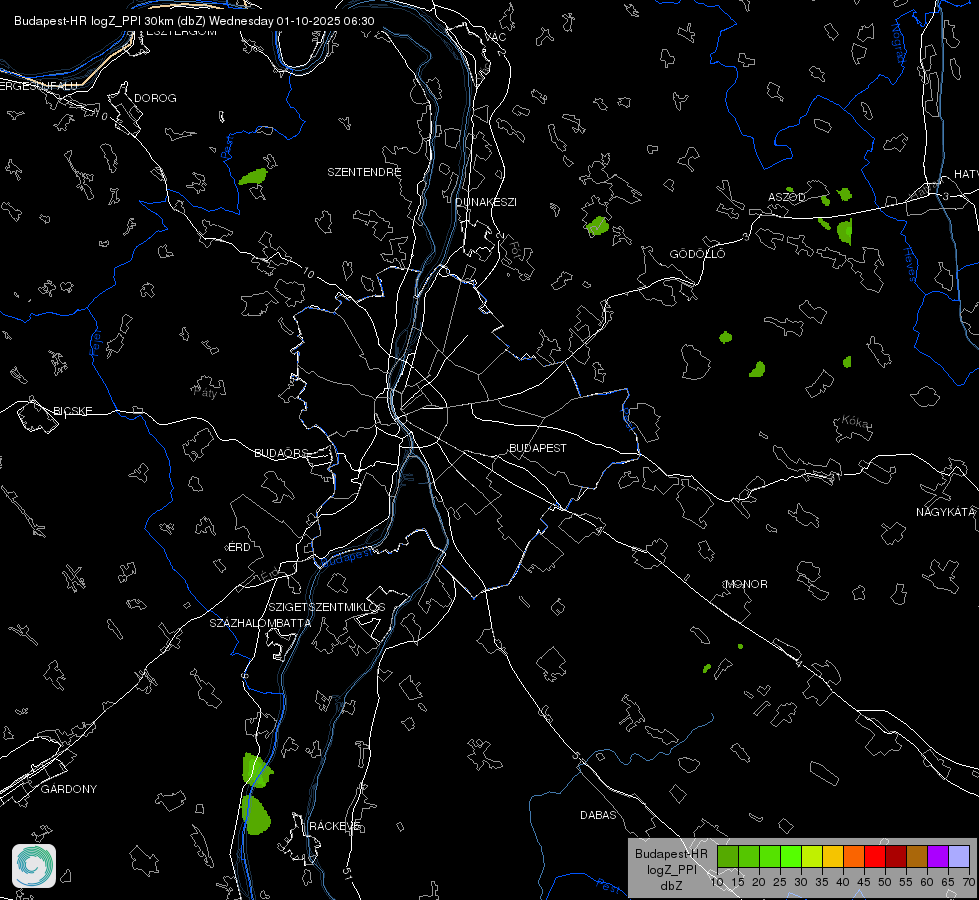The image size is (979, 900).
Task: Click the NAGYKÁTA town label
Action: [945, 512]
